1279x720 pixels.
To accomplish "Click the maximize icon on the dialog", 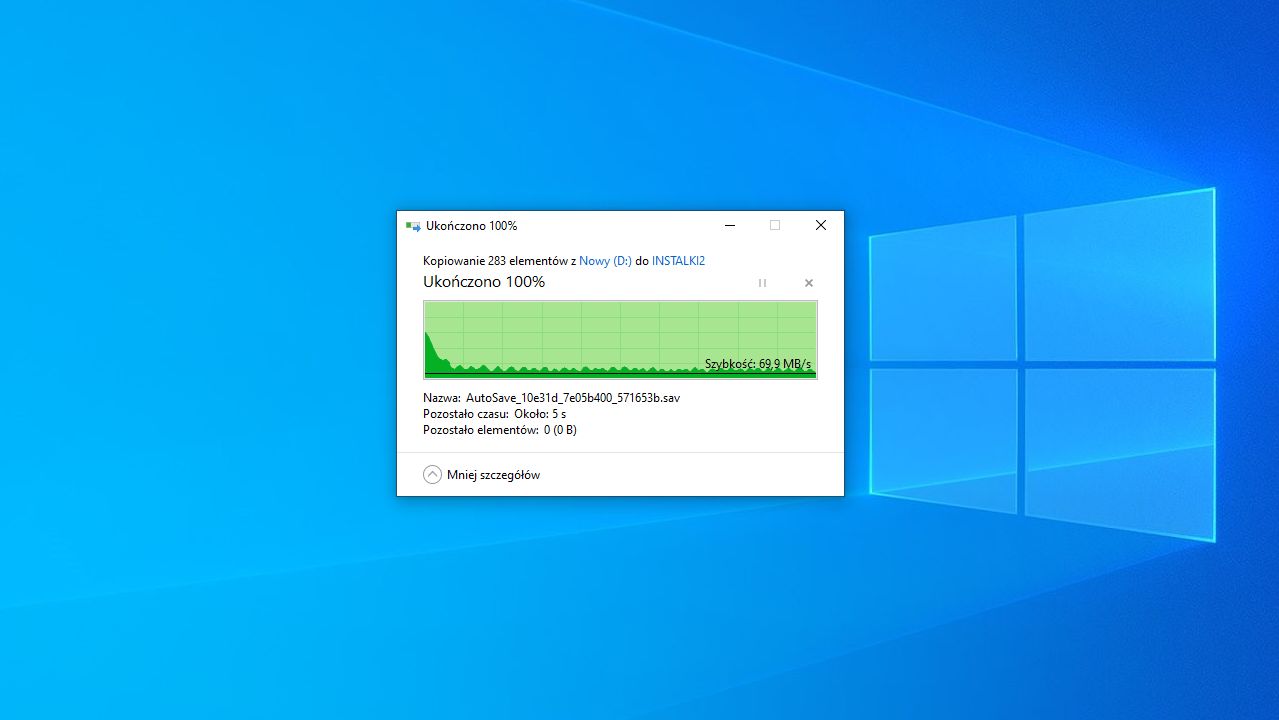I will [x=774, y=225].
